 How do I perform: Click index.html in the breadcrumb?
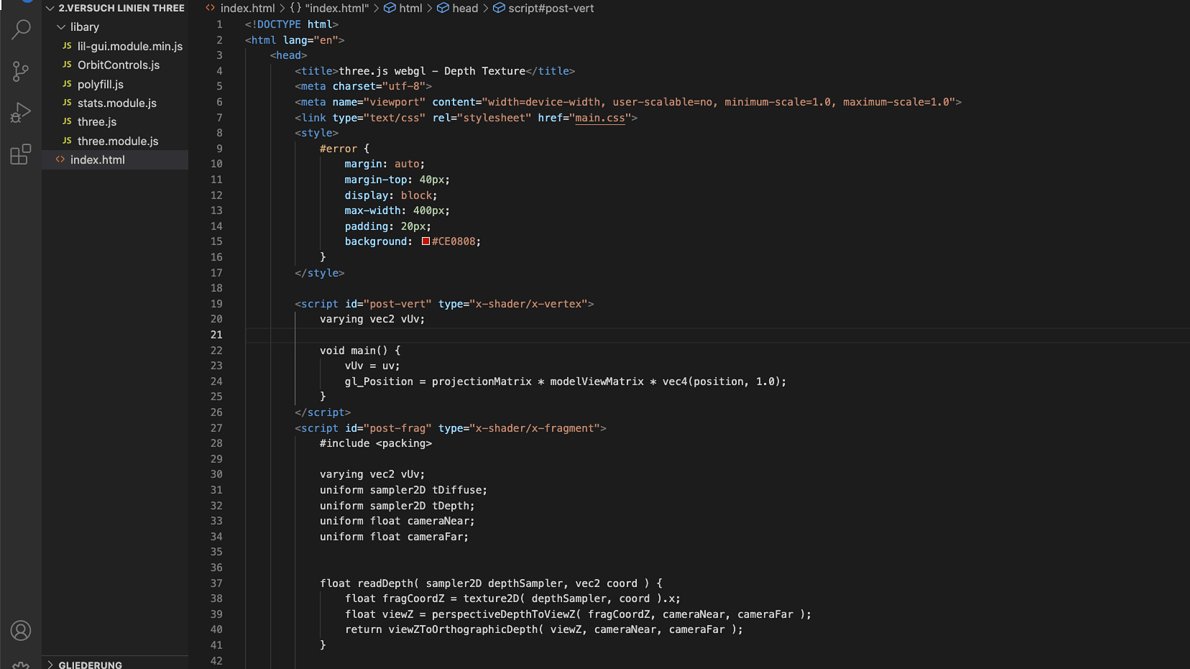tap(247, 8)
